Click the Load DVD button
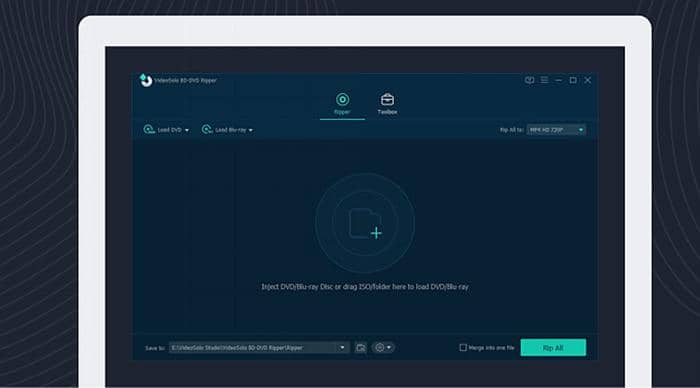Viewport: 700px width, 388px height. pos(166,129)
